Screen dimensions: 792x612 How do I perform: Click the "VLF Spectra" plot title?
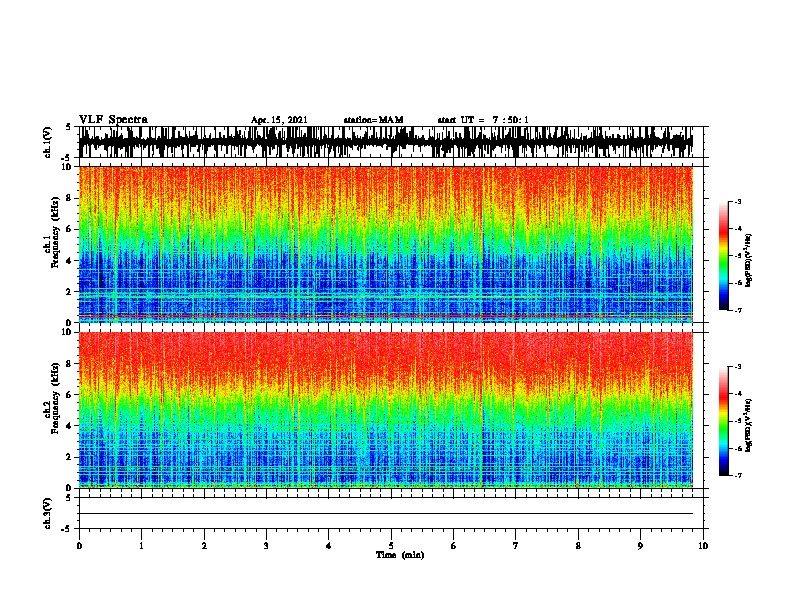pyautogui.click(x=113, y=120)
